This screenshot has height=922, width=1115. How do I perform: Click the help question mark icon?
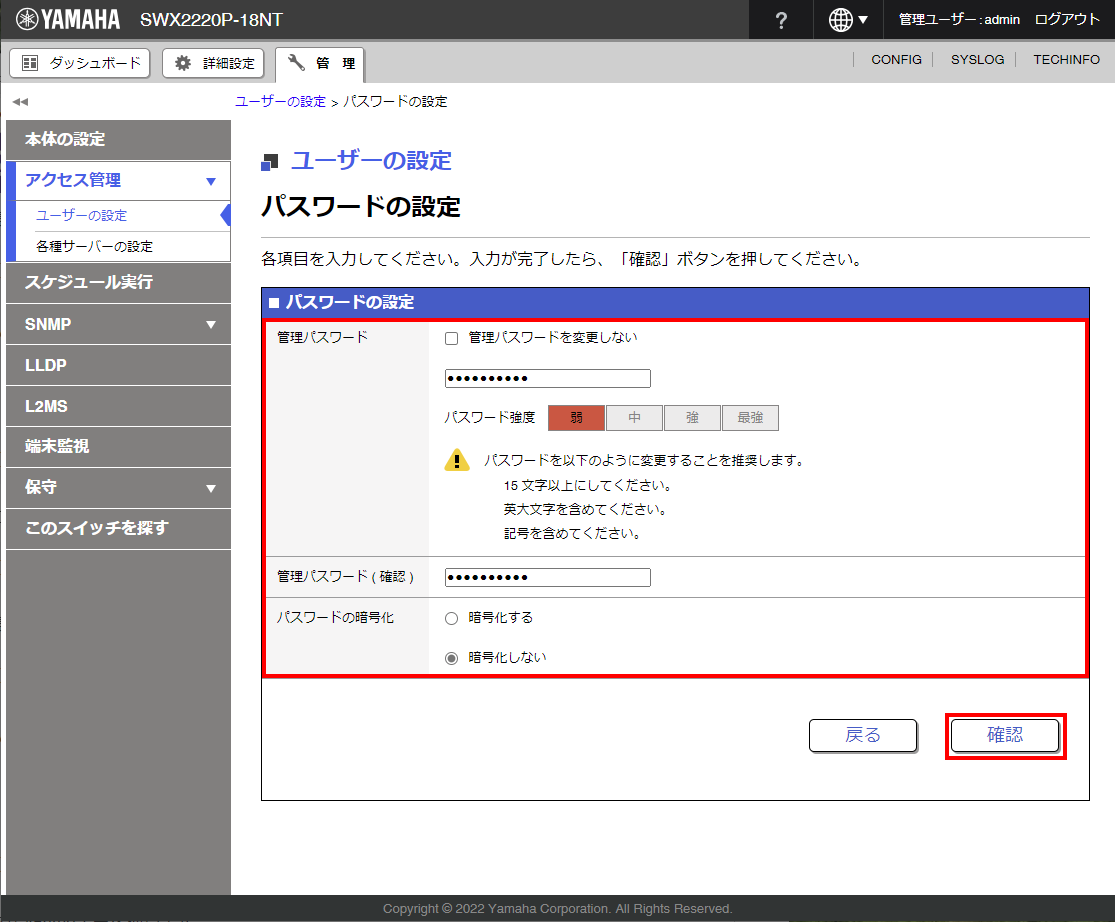781,20
